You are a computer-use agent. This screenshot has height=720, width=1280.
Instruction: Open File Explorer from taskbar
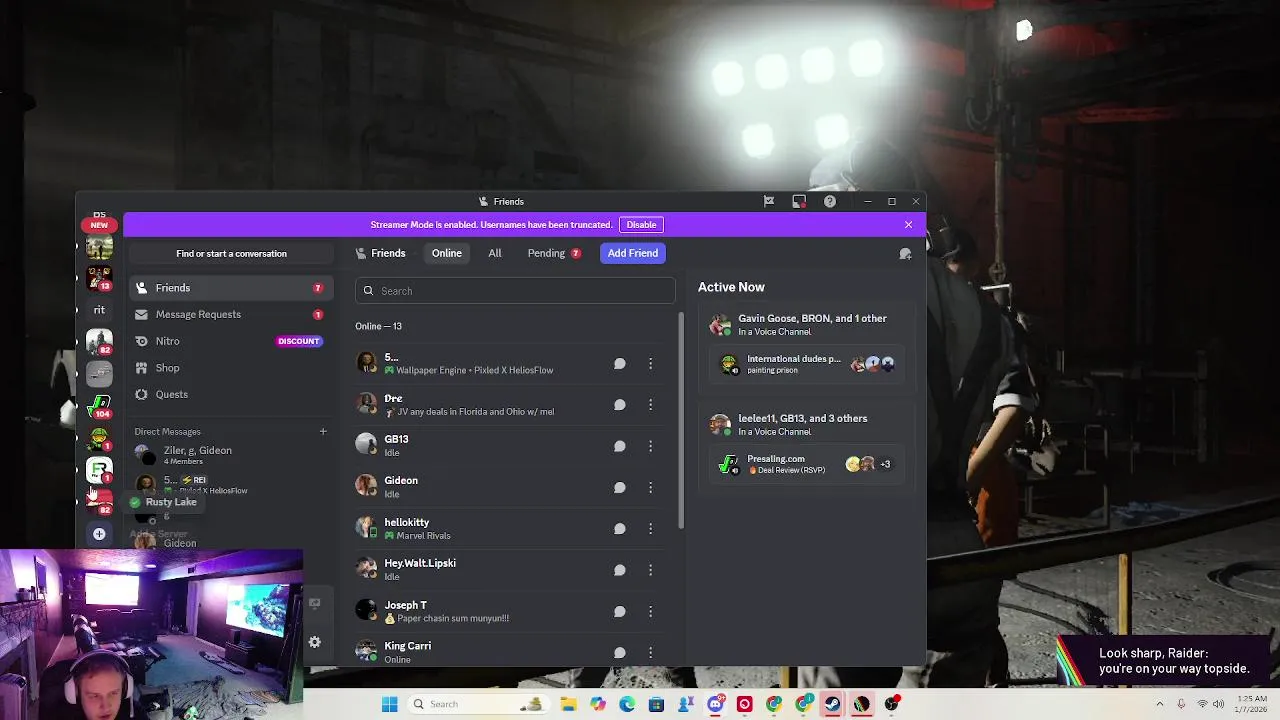click(568, 704)
